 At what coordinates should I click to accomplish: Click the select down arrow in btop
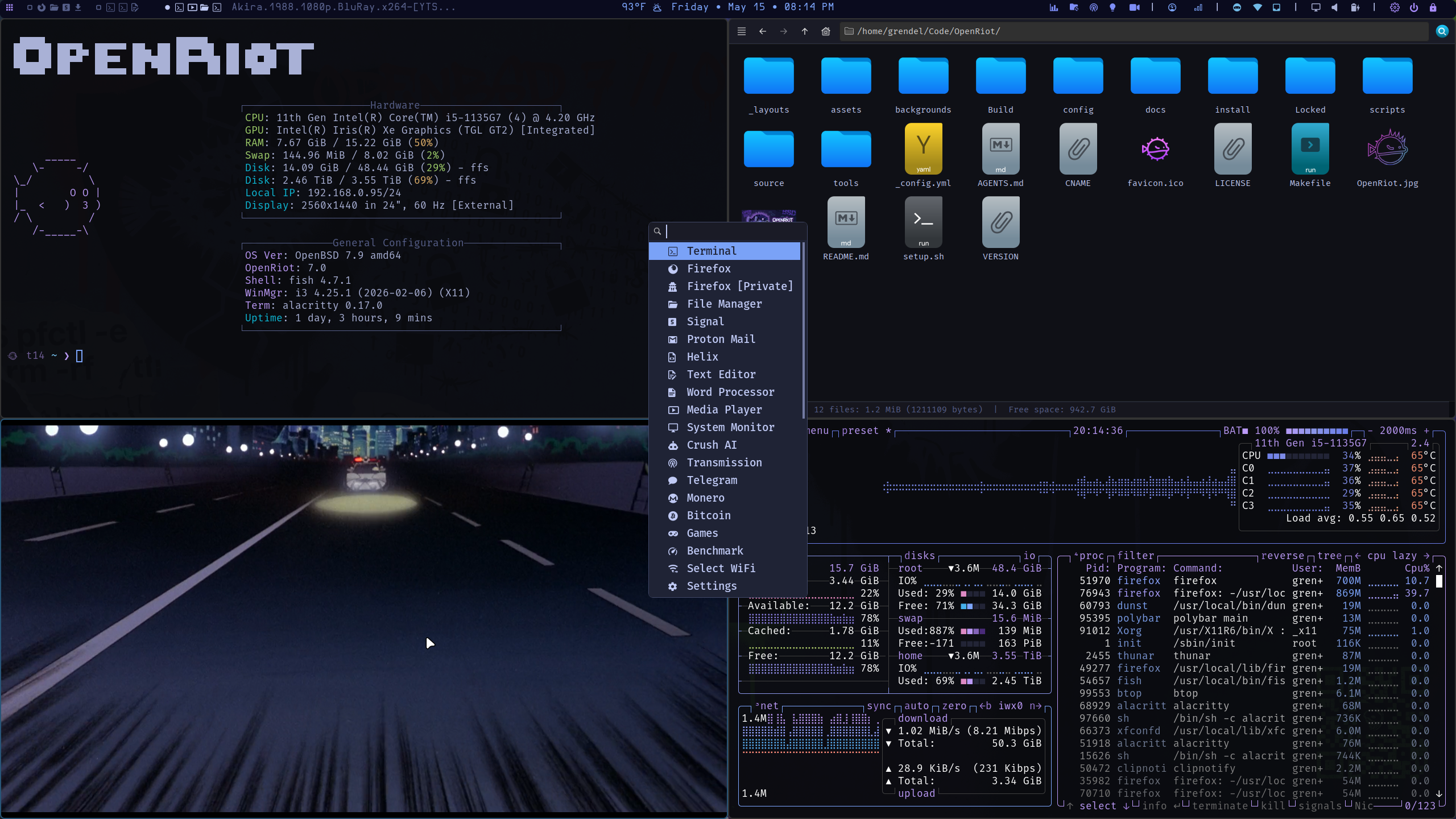point(1126,806)
